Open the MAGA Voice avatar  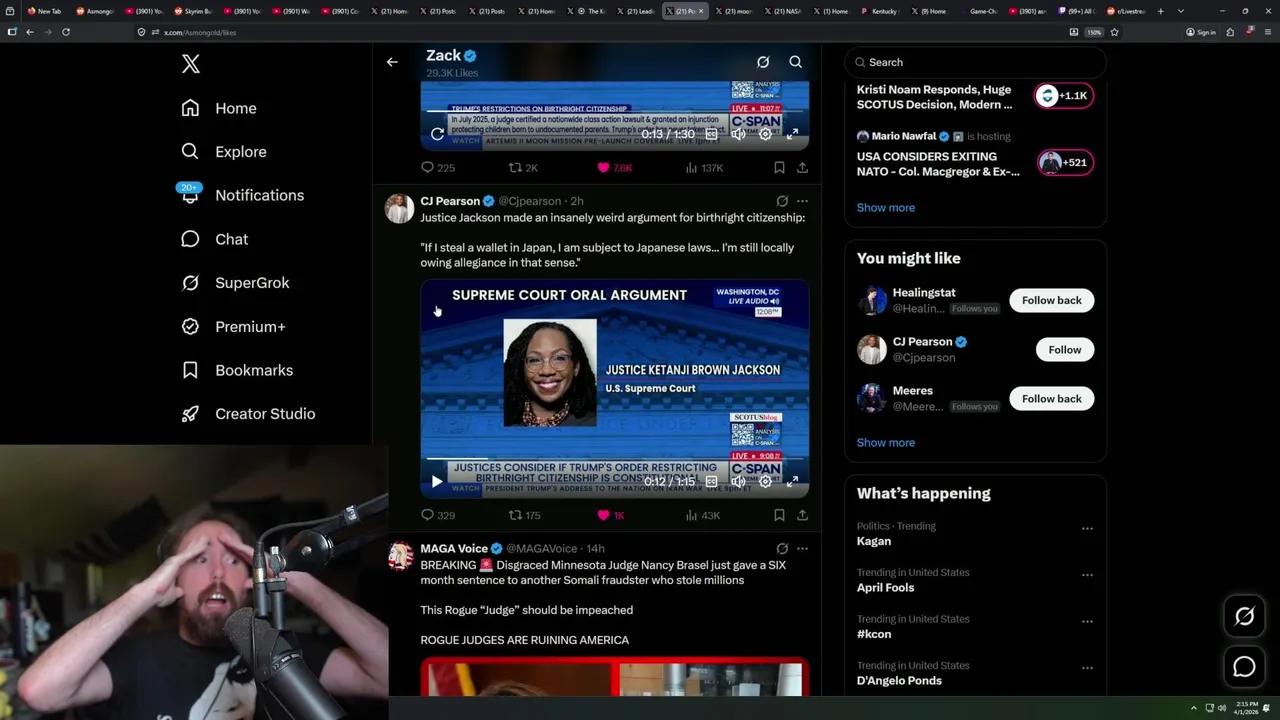[400, 556]
